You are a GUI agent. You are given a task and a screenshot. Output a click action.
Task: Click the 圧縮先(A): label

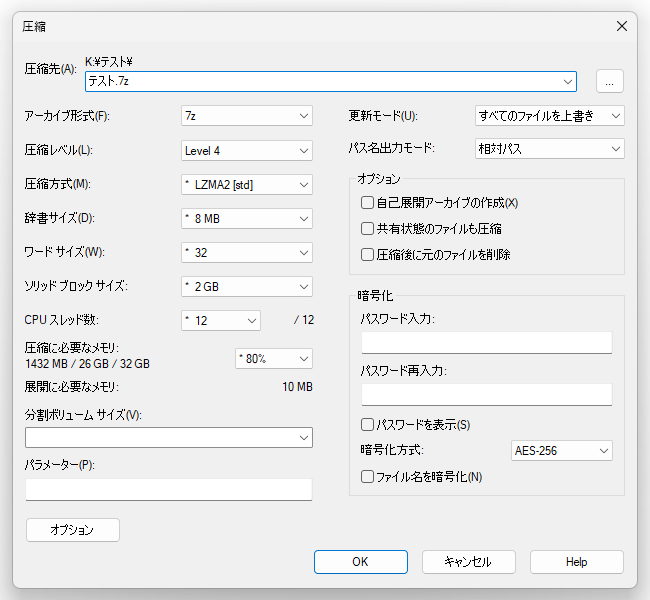point(51,69)
